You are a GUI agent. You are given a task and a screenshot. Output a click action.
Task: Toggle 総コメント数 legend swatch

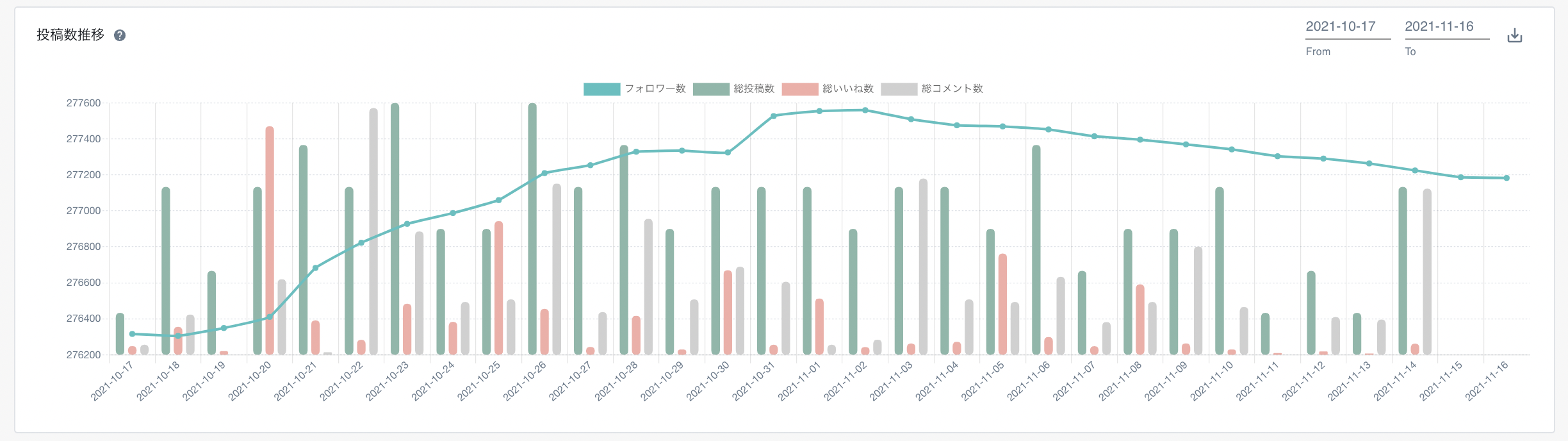tap(899, 89)
